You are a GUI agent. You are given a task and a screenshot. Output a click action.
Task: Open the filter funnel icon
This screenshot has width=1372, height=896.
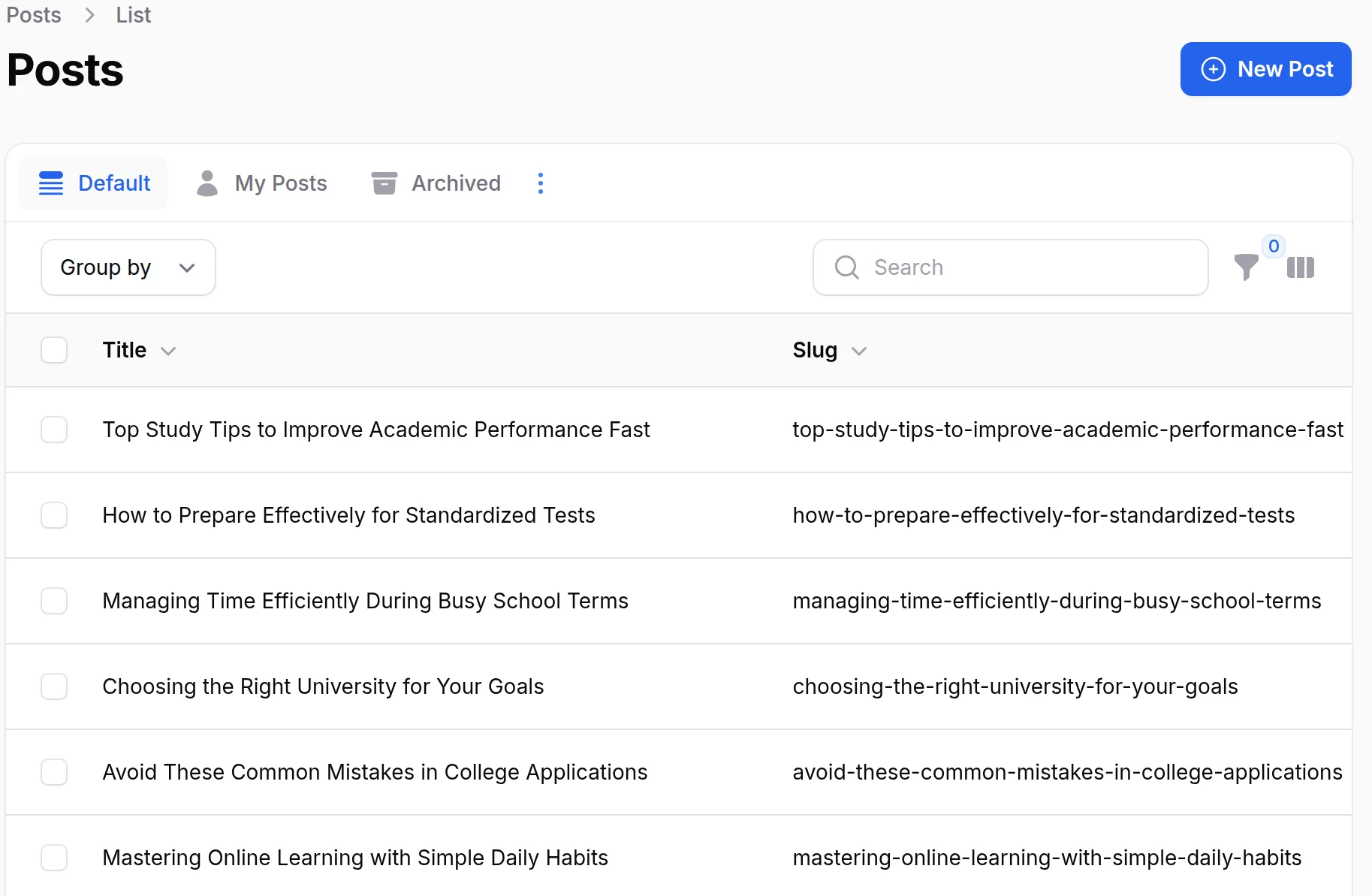pos(1247,267)
